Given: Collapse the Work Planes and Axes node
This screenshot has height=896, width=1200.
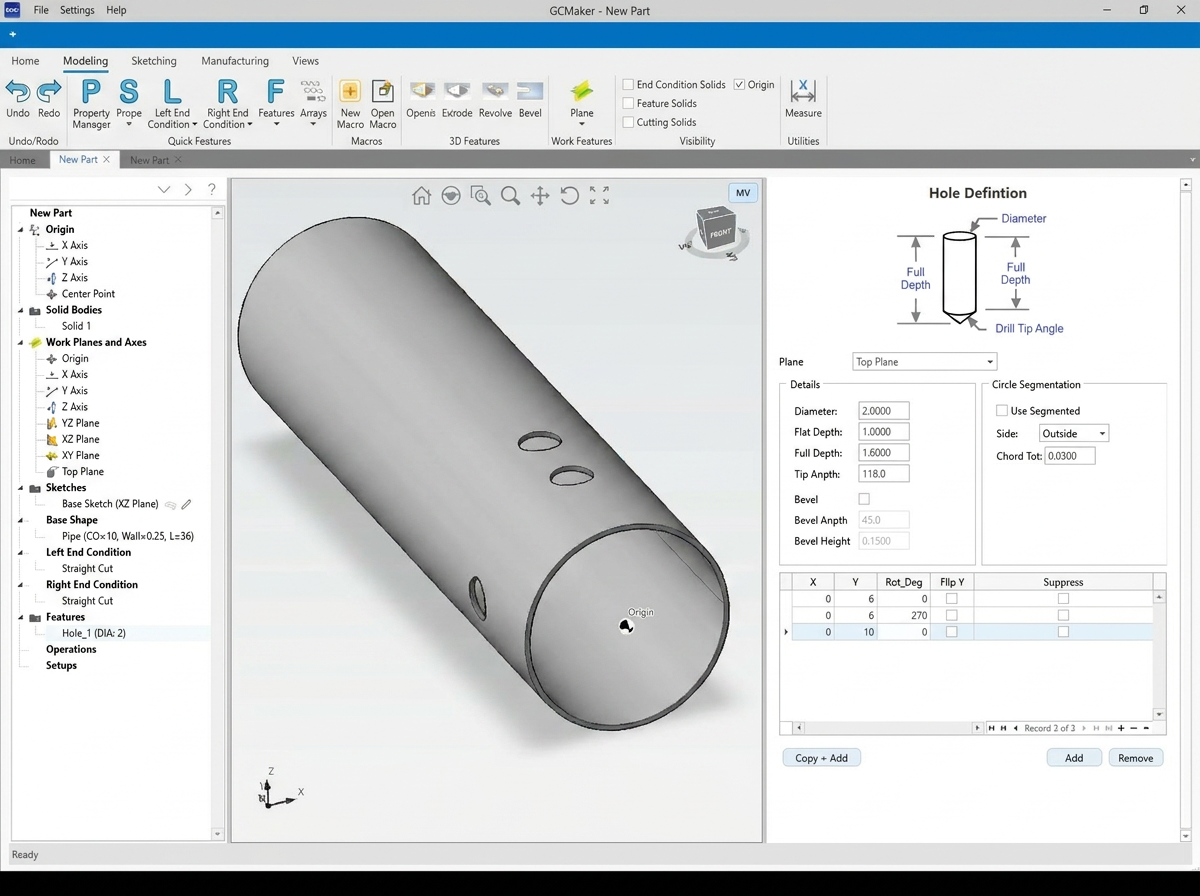Looking at the screenshot, I should 21,342.
